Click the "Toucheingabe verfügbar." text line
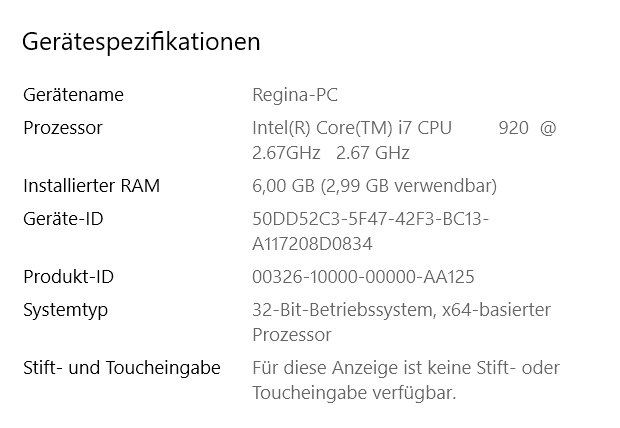The width and height of the screenshot is (620, 428). pyautogui.click(x=354, y=393)
